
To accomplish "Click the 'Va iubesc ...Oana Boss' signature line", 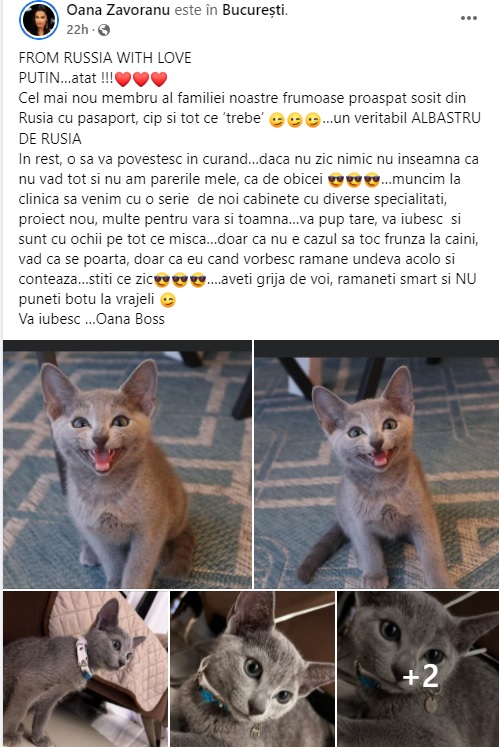I will pyautogui.click(x=92, y=319).
